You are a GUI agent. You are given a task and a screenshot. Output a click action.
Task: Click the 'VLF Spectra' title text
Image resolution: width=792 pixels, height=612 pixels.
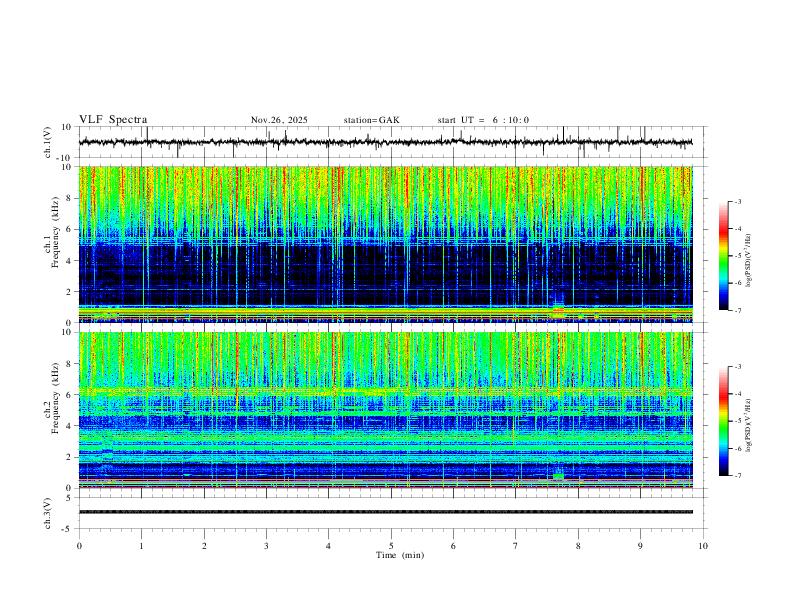coord(113,120)
